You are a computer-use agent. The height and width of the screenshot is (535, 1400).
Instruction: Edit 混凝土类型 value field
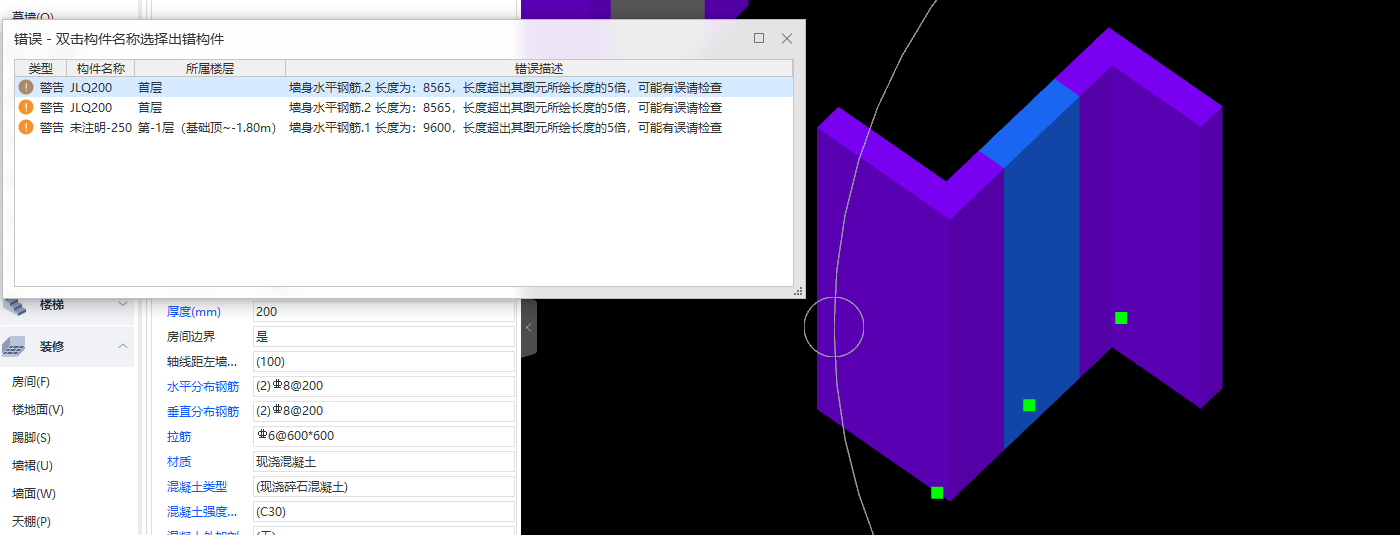[x=384, y=487]
